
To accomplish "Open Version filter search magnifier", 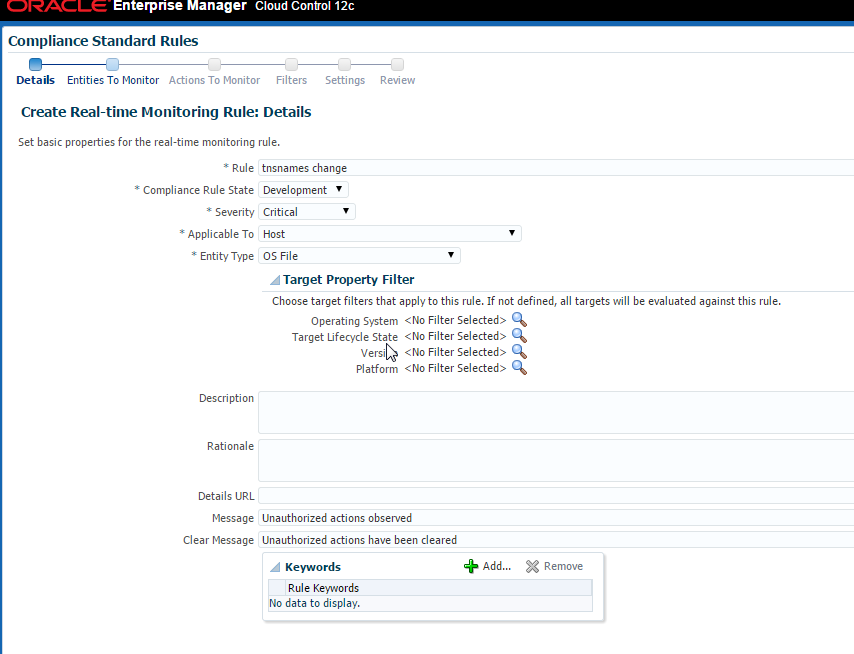I will (x=519, y=352).
